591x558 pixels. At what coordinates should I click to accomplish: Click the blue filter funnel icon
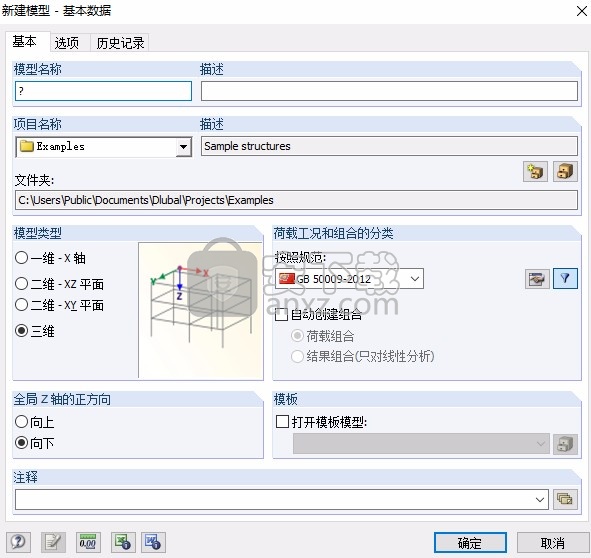tap(565, 279)
